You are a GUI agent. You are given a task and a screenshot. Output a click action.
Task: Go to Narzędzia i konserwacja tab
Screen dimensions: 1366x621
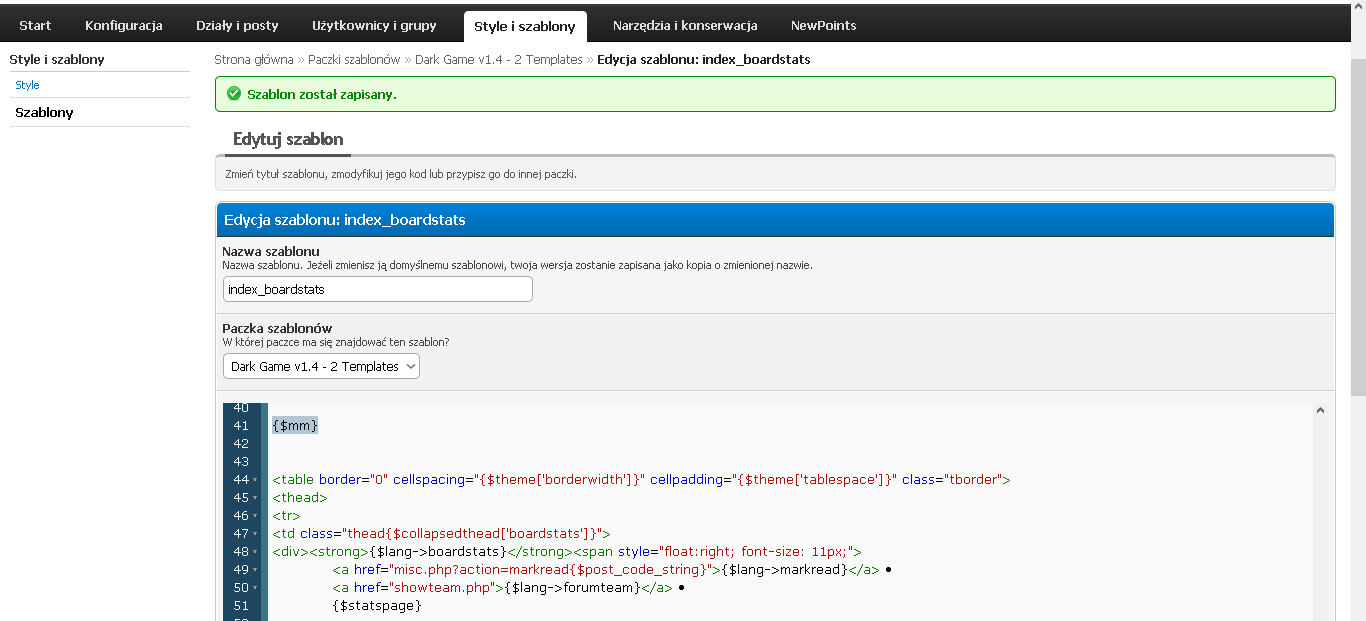[685, 25]
